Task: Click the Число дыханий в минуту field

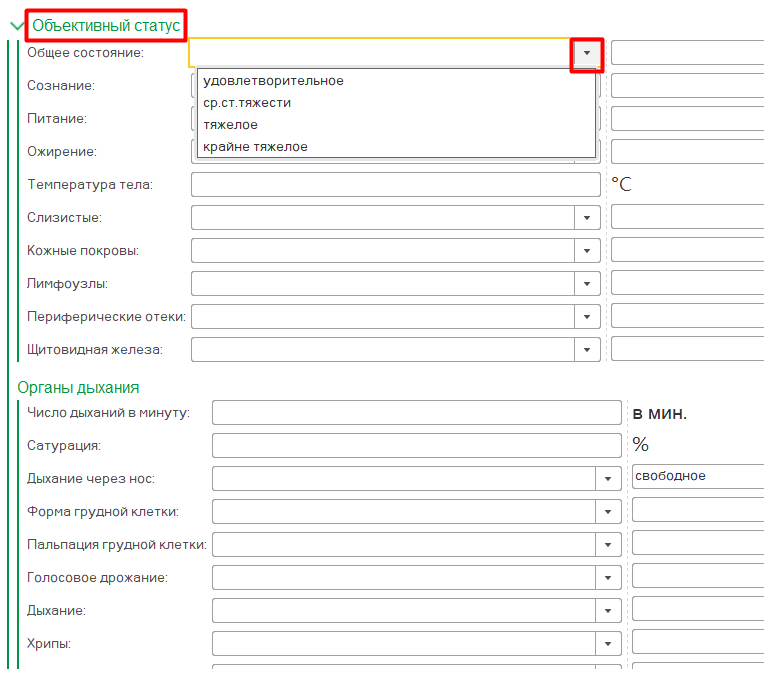Action: (416, 413)
